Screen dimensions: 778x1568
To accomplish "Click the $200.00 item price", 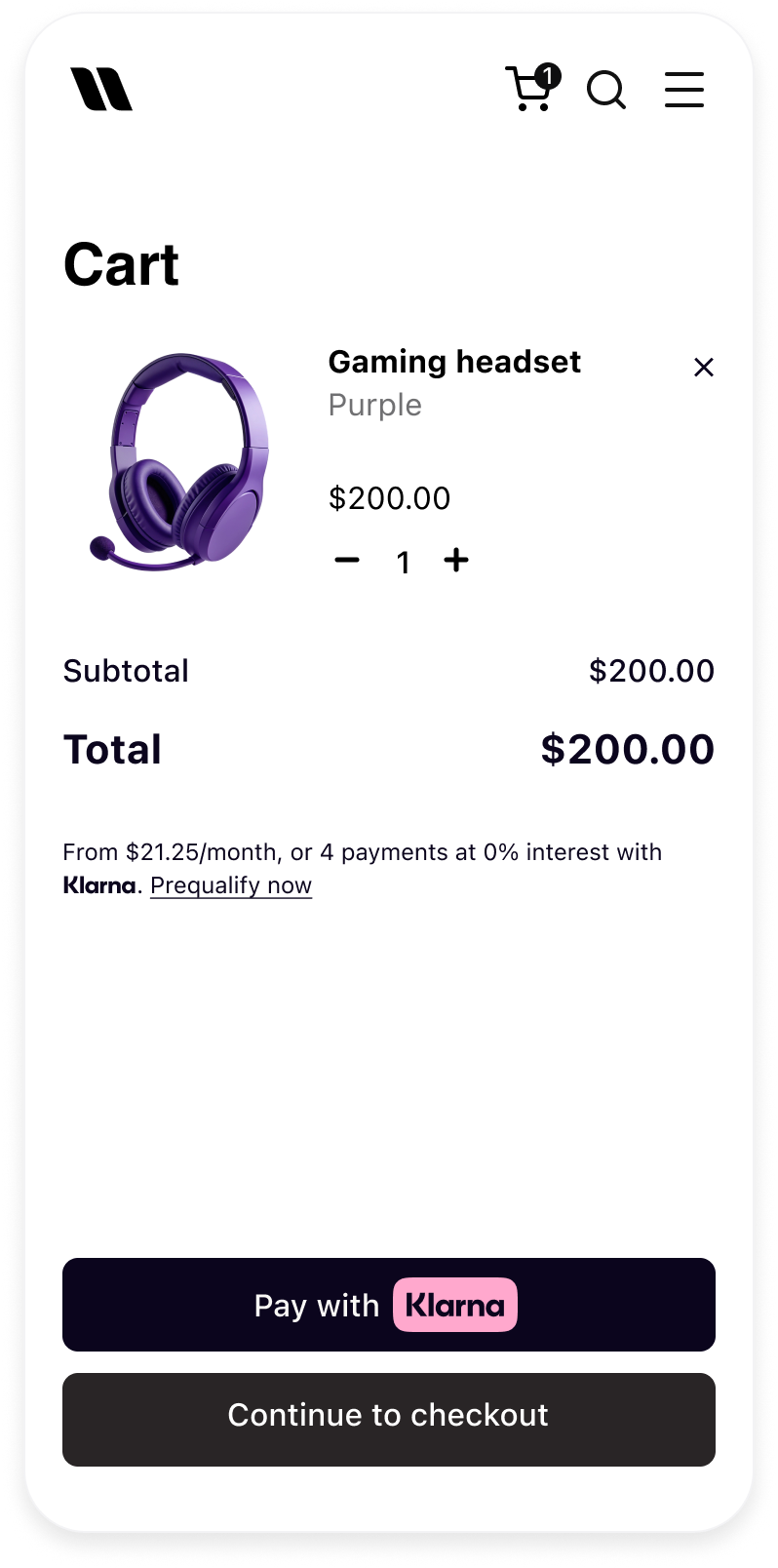I will coord(389,498).
